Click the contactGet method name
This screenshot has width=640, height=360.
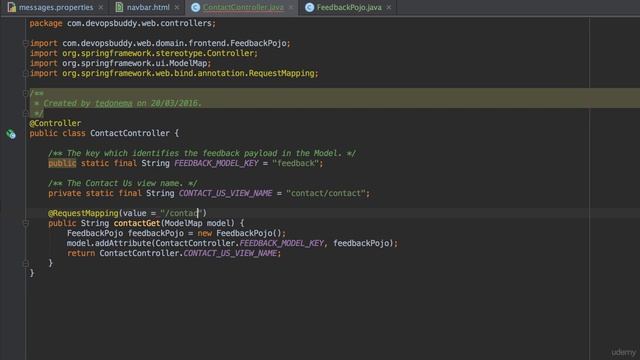click(137, 223)
